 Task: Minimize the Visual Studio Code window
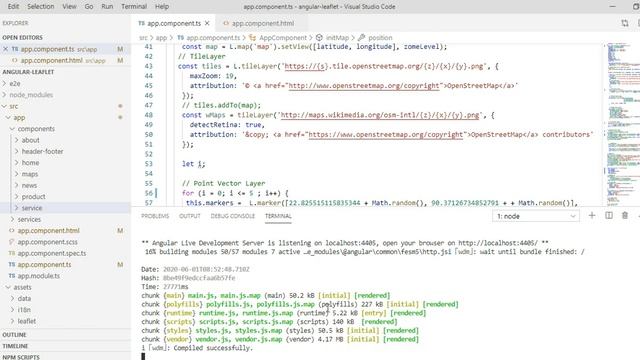coord(612,7)
